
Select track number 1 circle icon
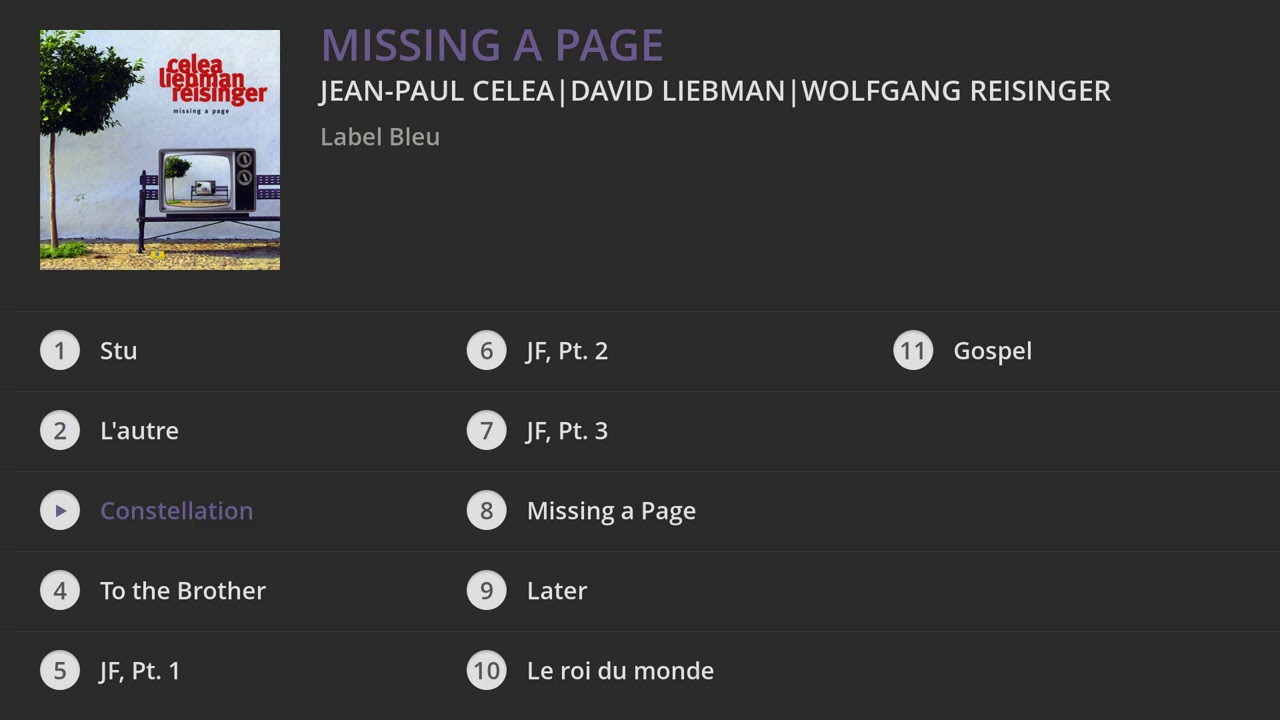(x=60, y=351)
